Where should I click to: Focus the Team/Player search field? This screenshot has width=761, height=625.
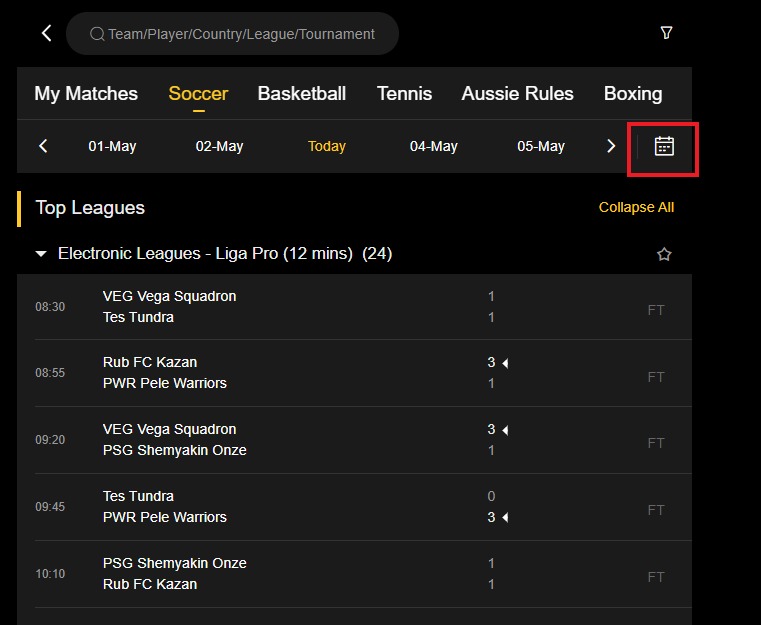pos(242,34)
